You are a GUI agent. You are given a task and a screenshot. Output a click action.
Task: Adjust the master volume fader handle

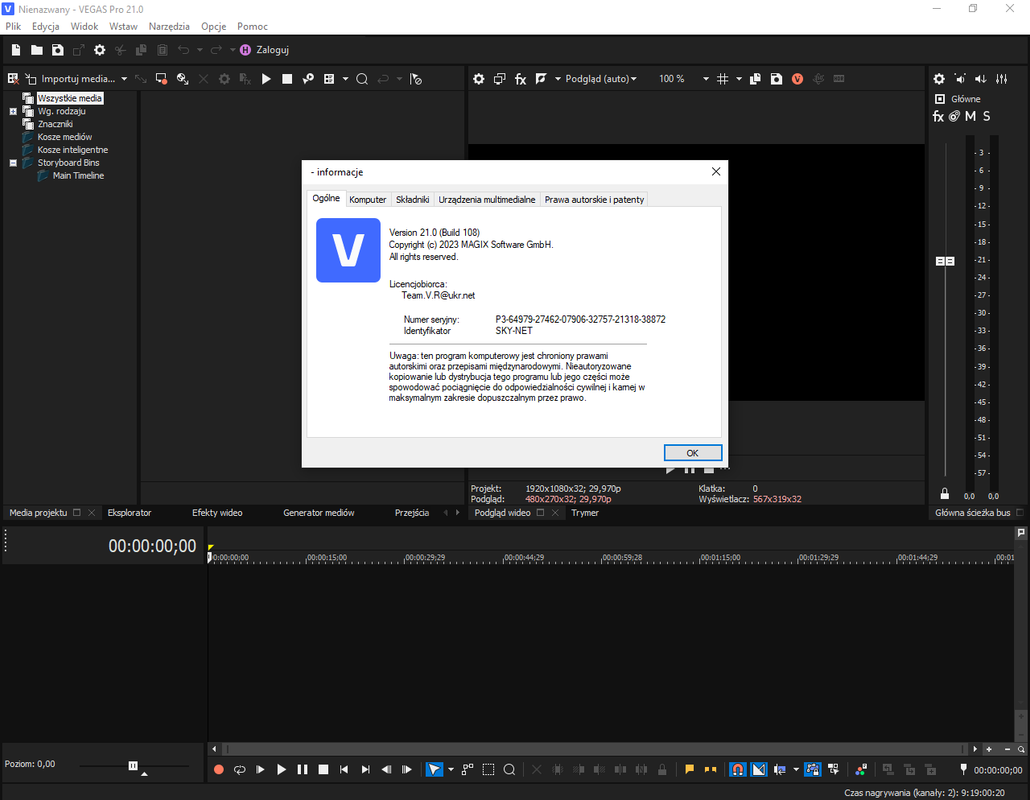coord(945,261)
